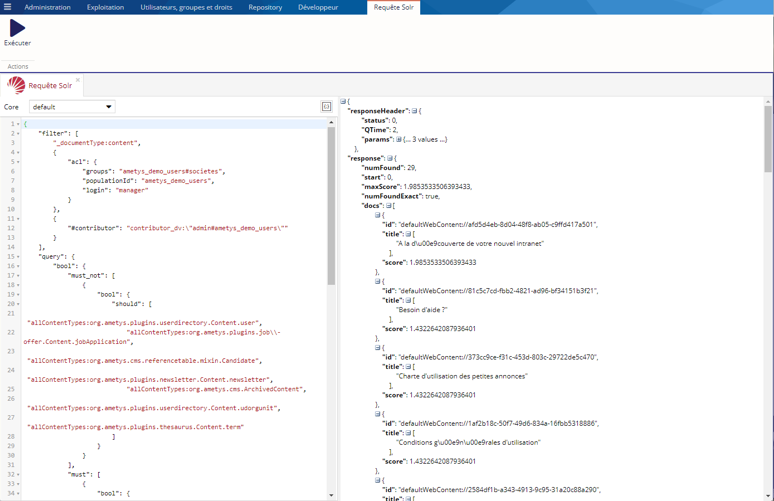Click the allContentTypes ArchivedContent line
This screenshot has width=774, height=501.
216,389
